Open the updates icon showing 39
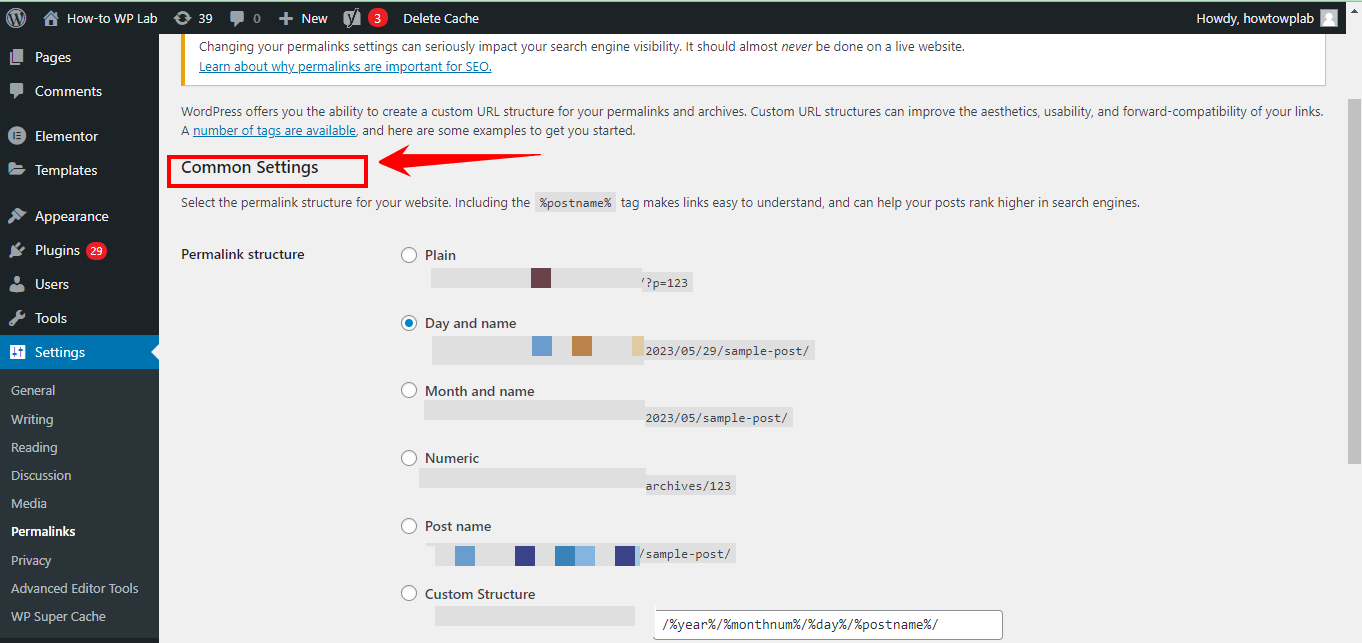 pos(183,18)
